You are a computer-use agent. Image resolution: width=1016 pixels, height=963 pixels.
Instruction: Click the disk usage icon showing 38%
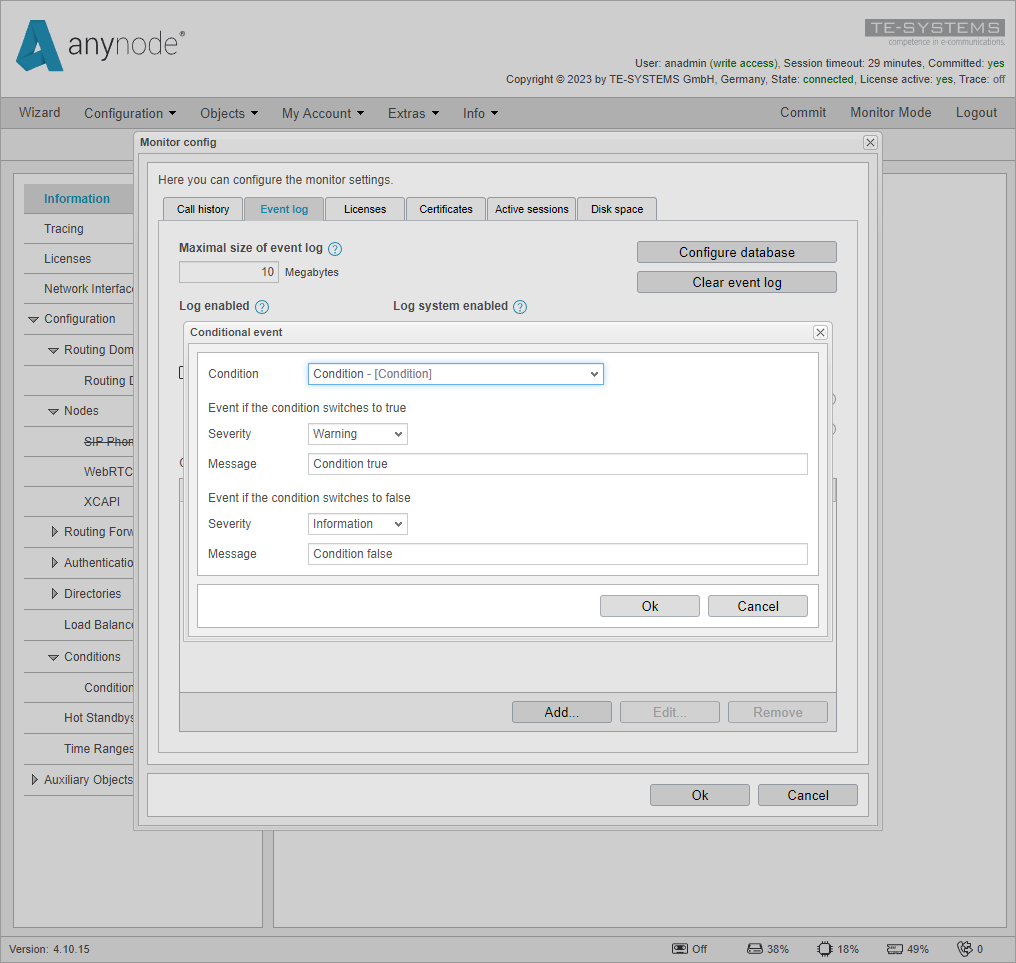[x=753, y=948]
